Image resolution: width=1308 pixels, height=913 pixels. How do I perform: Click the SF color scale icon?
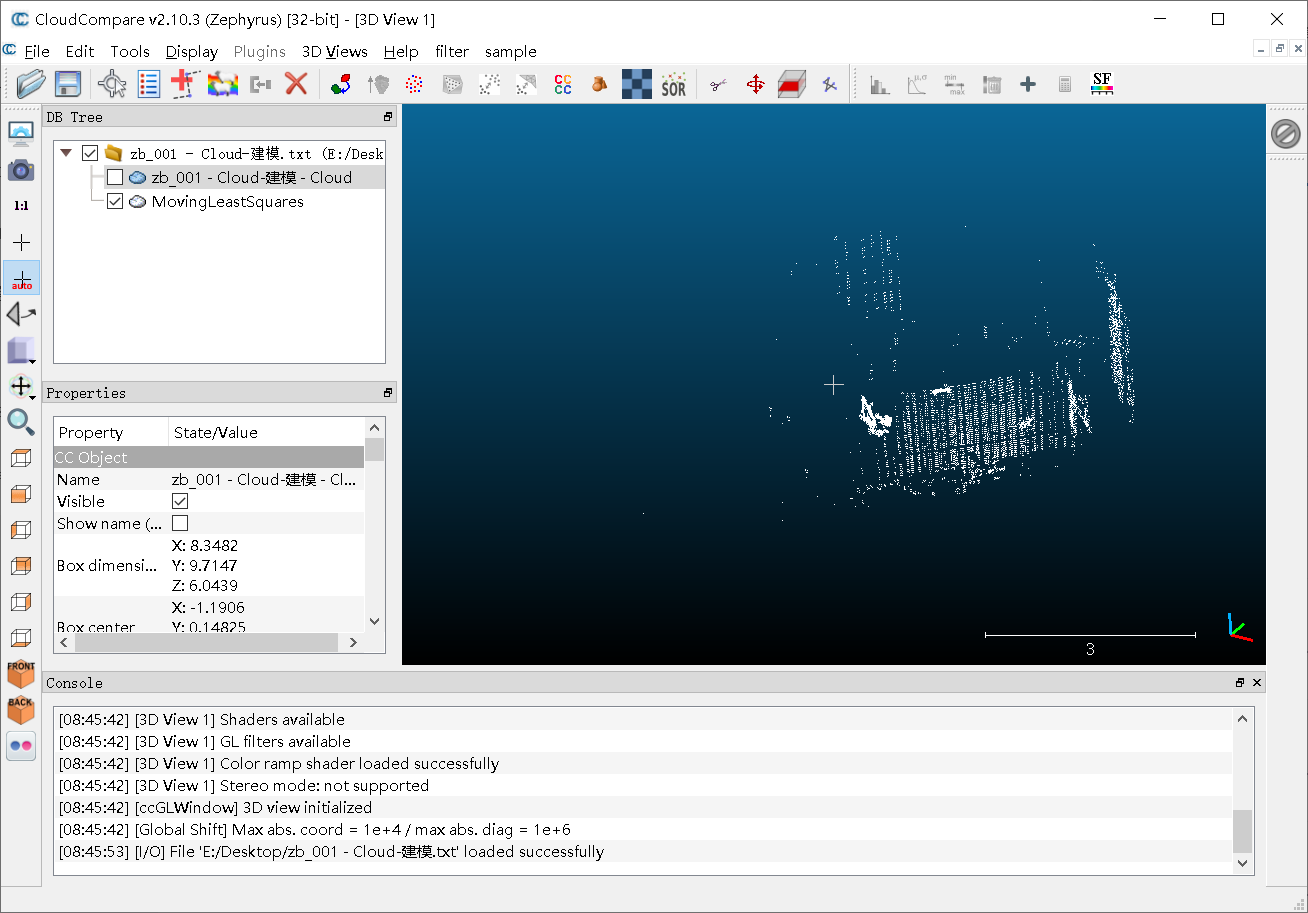tap(1102, 84)
